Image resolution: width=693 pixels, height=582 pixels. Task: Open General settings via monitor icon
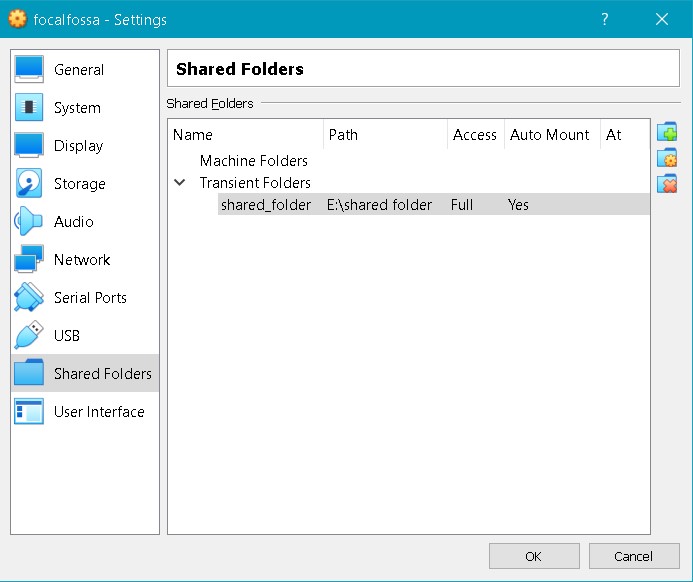(x=29, y=70)
